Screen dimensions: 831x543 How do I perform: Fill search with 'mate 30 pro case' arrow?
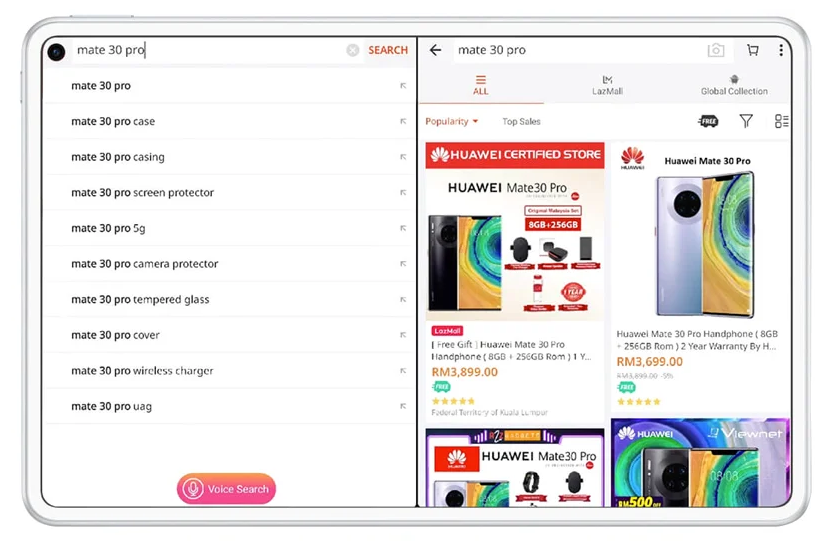(x=403, y=121)
